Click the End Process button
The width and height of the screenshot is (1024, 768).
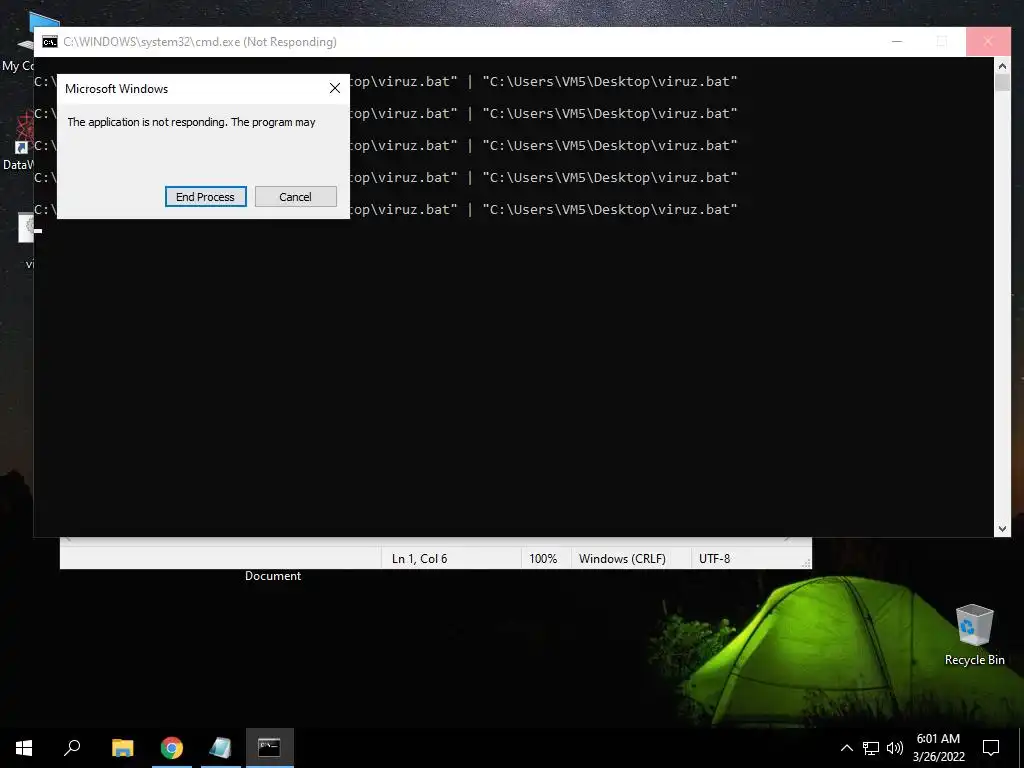coord(205,197)
